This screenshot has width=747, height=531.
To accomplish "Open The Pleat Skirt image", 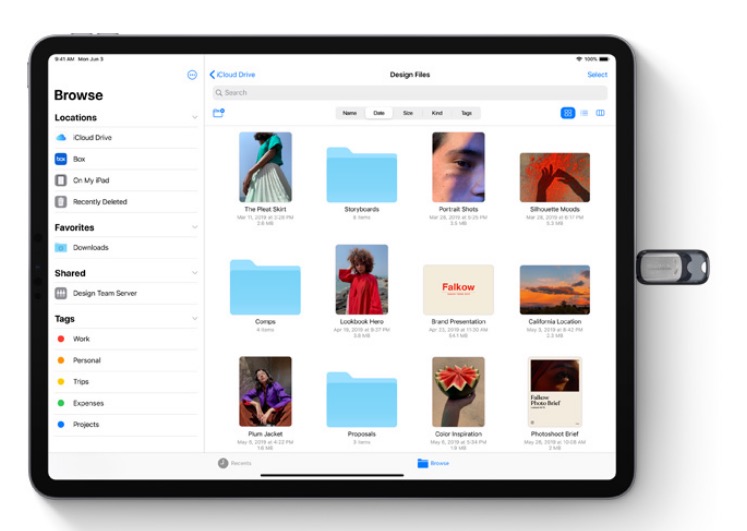I will pyautogui.click(x=265, y=167).
